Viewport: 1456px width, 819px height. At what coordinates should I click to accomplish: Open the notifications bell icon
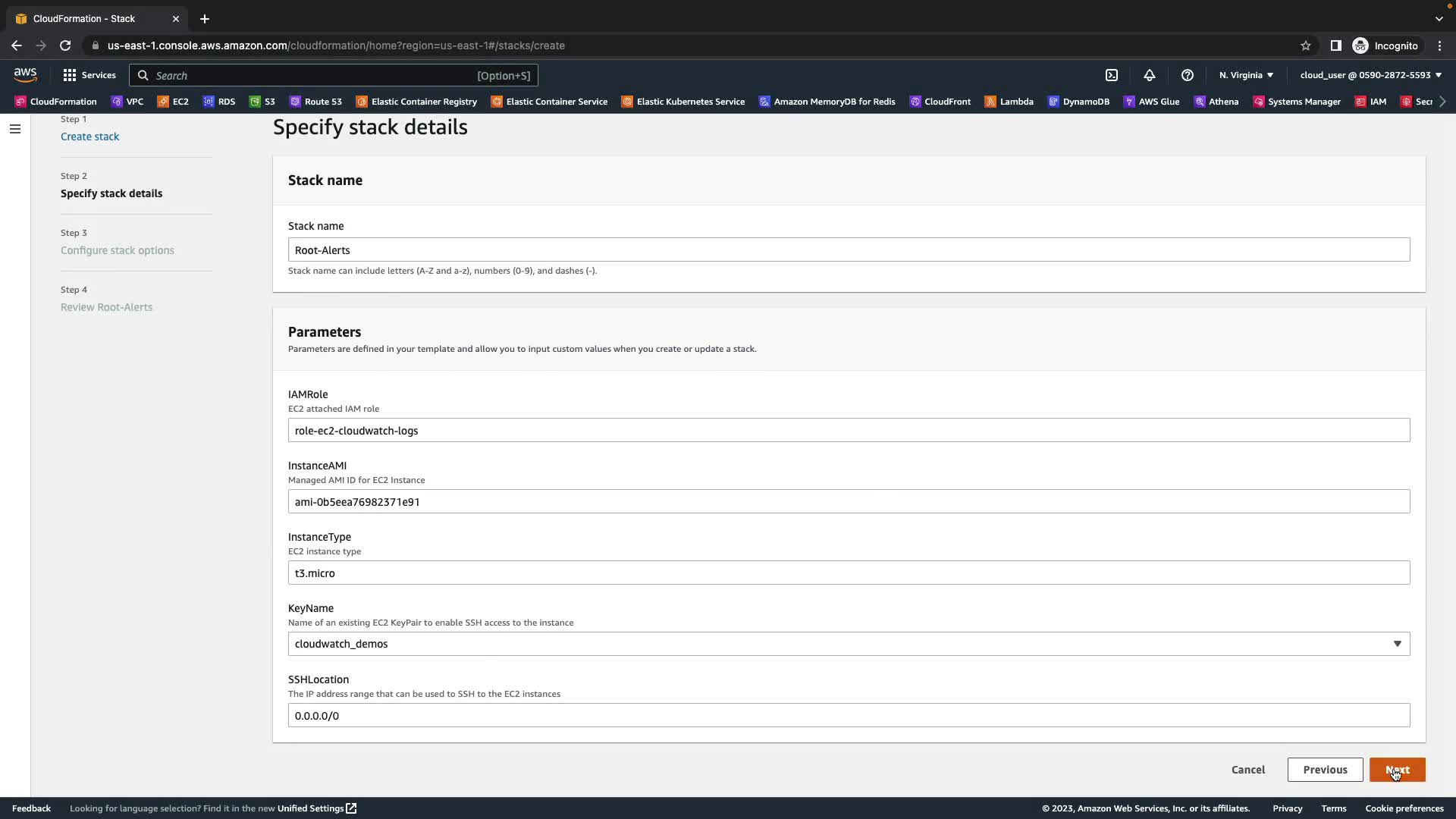tap(1150, 75)
